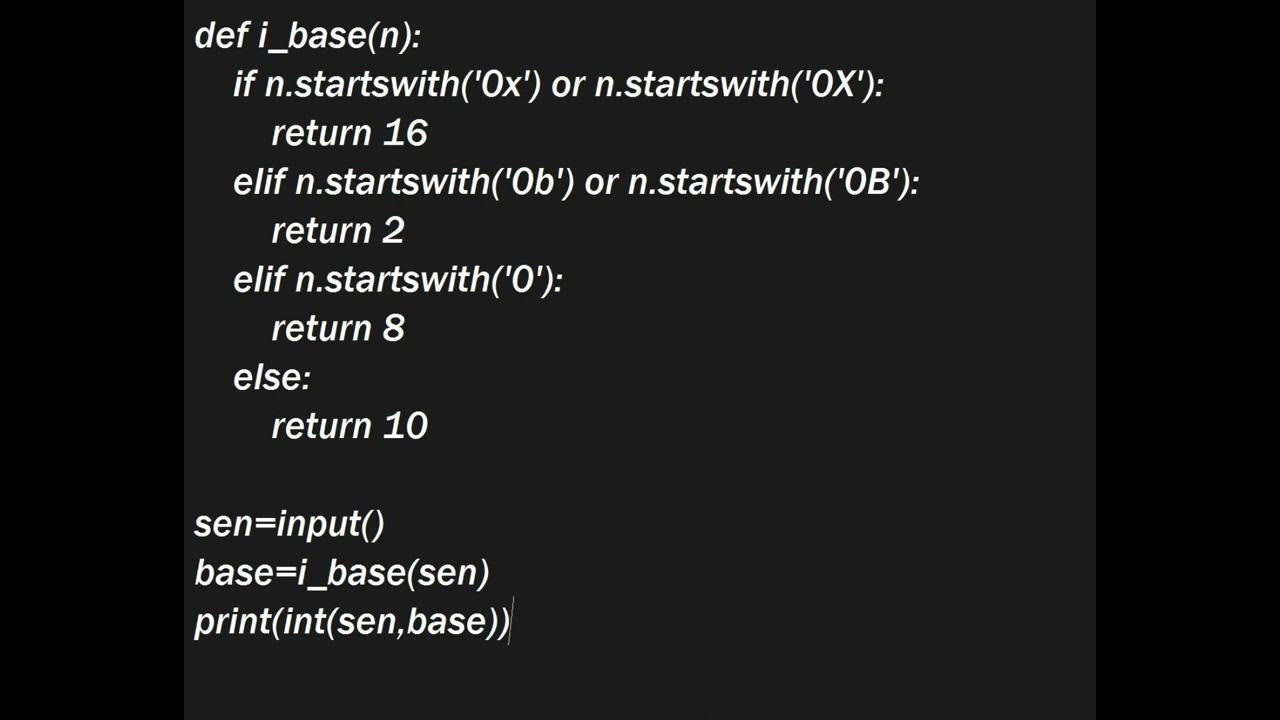Click the first 'if' keyword
This screenshot has width=1280, height=720.
point(244,85)
